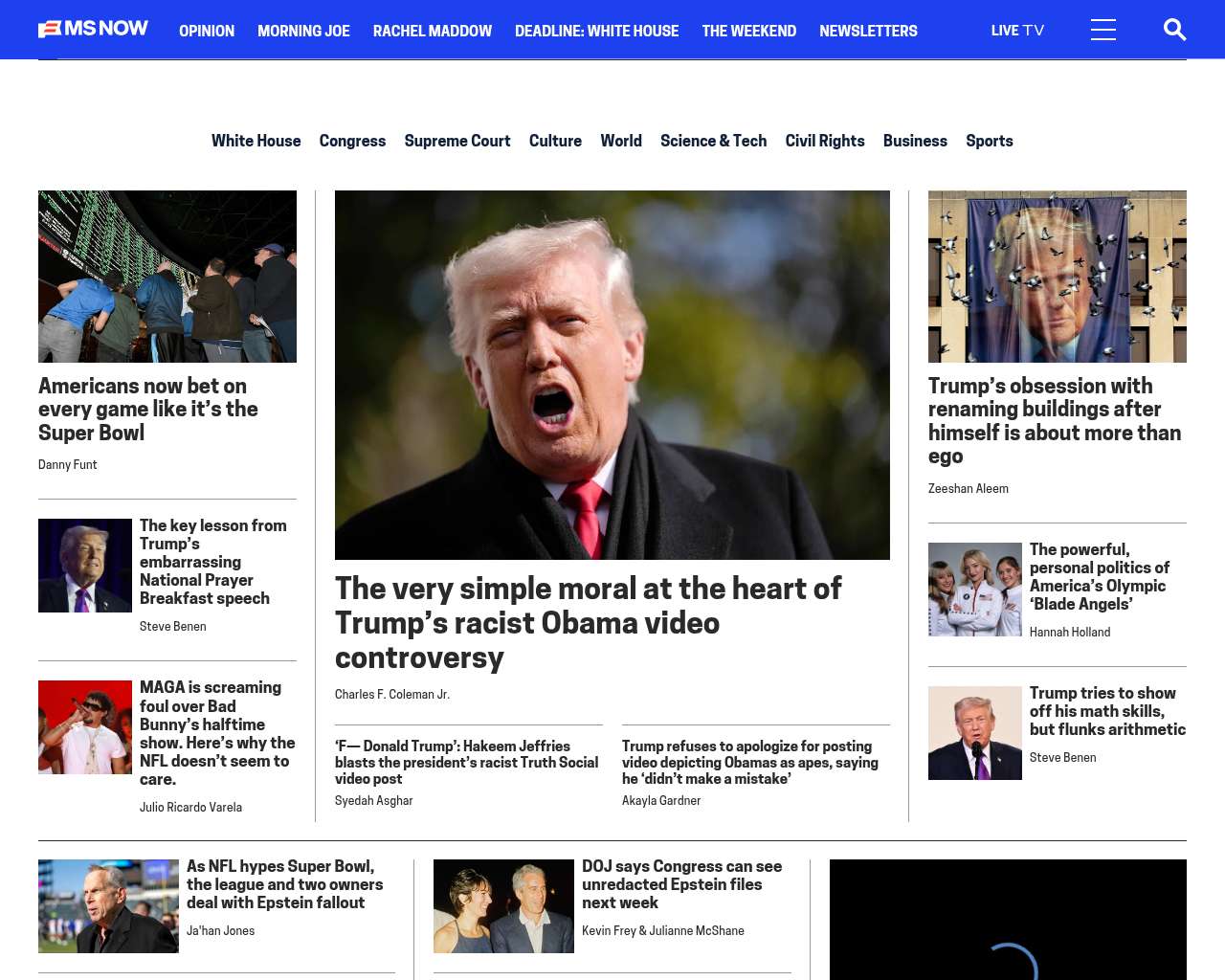Browse the Science & Tech topic
Screen dimensions: 1225x980
(713, 141)
